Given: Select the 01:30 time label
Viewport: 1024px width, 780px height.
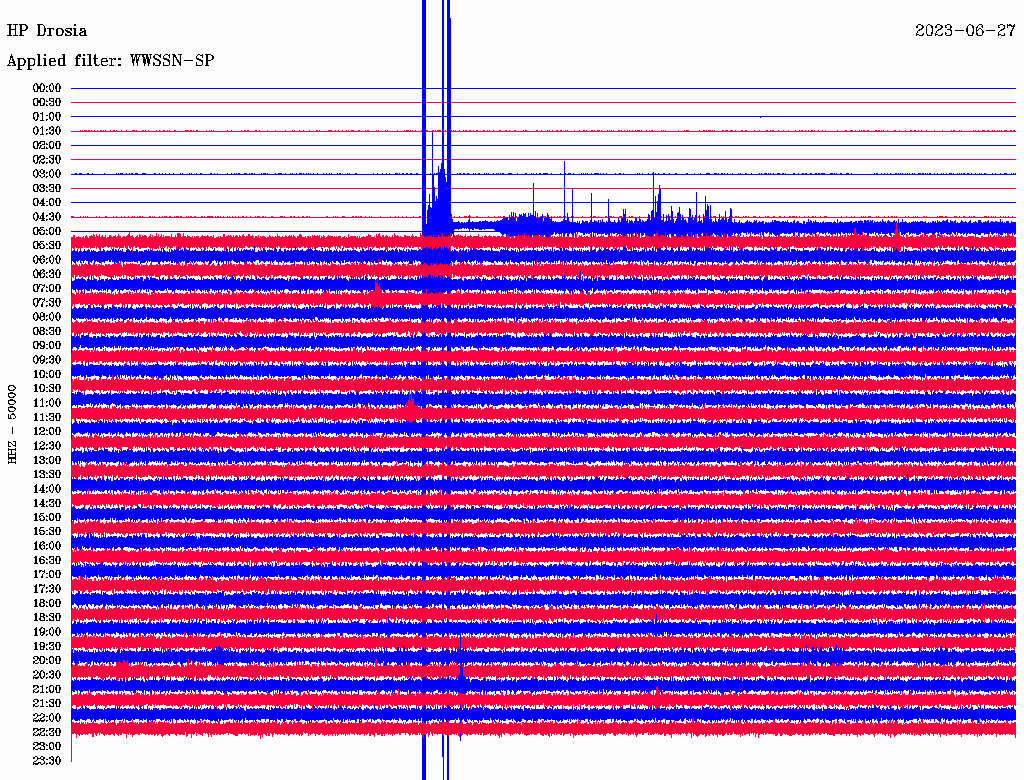Looking at the screenshot, I should [47, 131].
